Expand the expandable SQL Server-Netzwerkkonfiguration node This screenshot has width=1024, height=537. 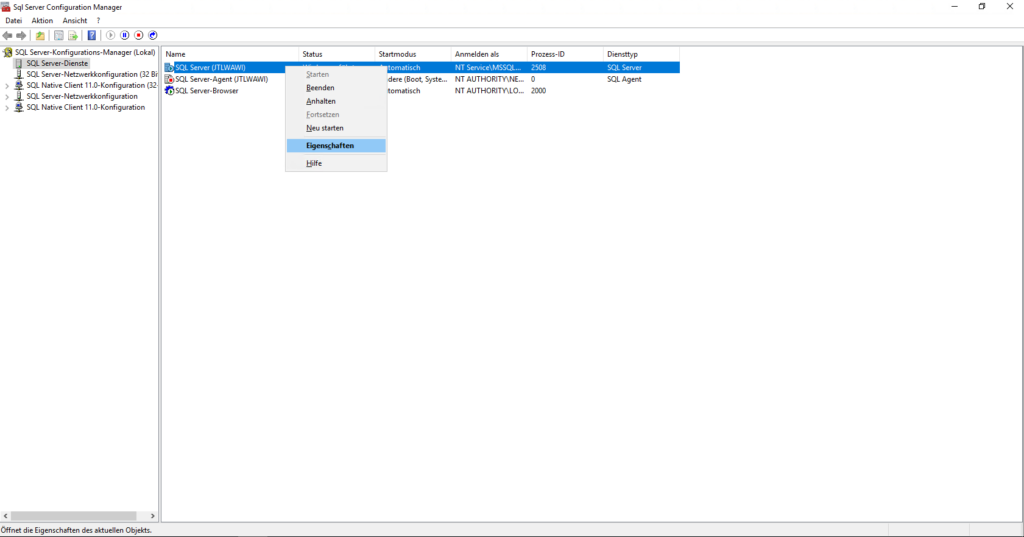7,97
